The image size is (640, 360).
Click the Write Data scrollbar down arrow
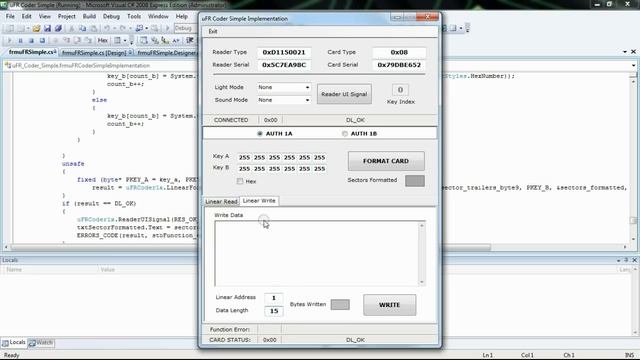point(422,282)
